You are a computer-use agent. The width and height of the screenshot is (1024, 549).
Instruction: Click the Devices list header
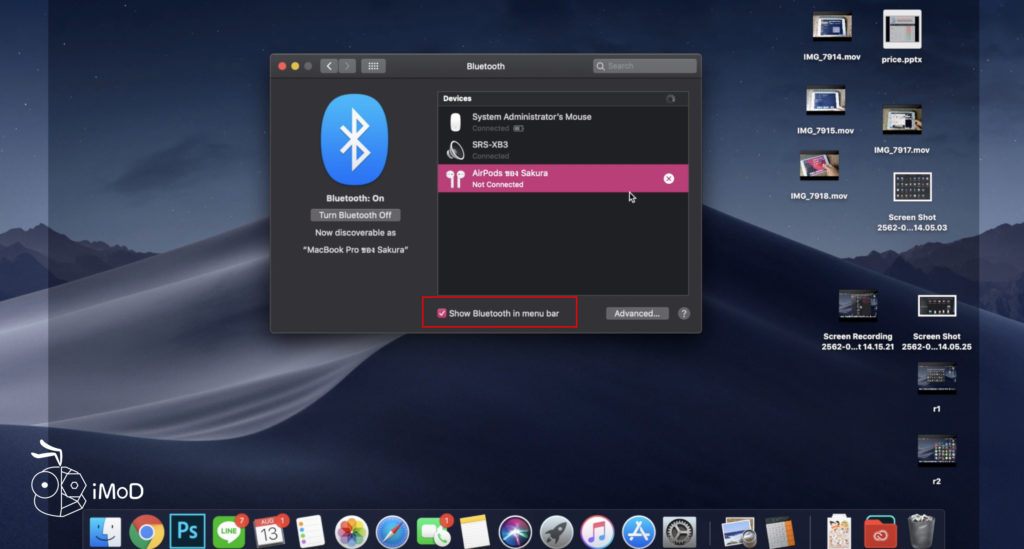[562, 99]
